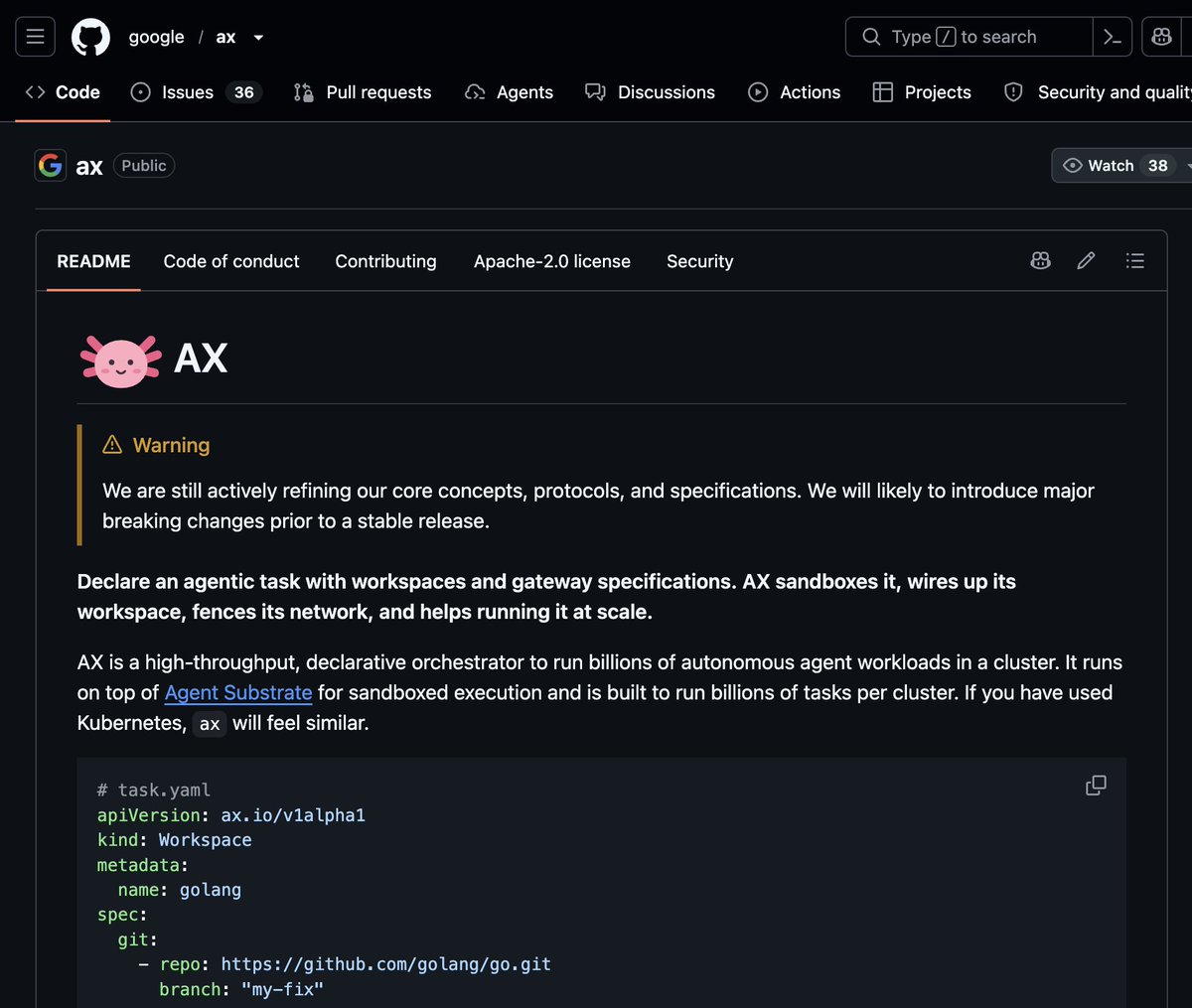Click the 'name: golang' line
This screenshot has width=1192, height=1008.
point(180,890)
